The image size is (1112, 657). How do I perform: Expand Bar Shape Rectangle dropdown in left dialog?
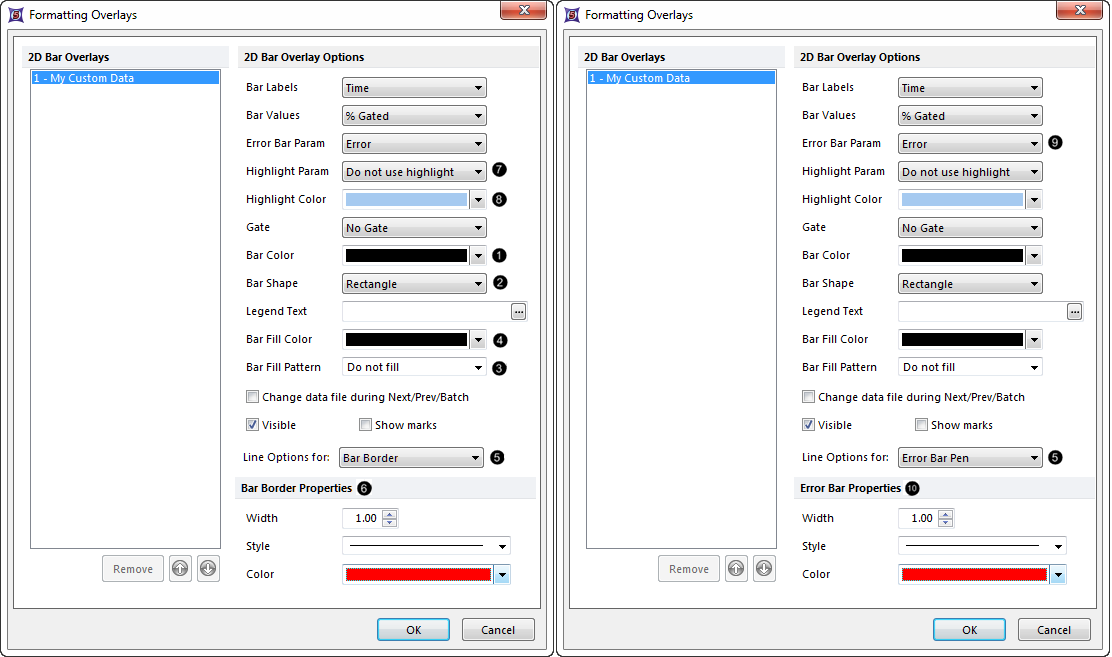(x=413, y=284)
